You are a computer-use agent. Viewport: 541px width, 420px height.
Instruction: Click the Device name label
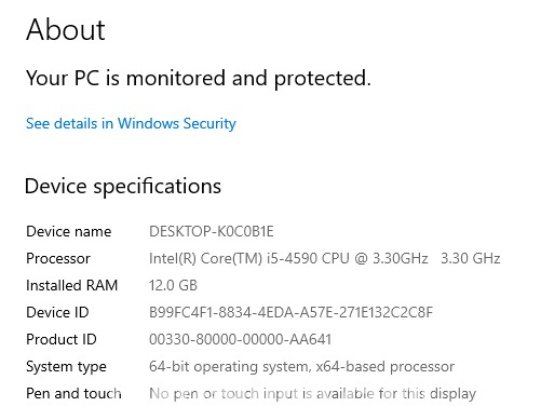coord(69,231)
